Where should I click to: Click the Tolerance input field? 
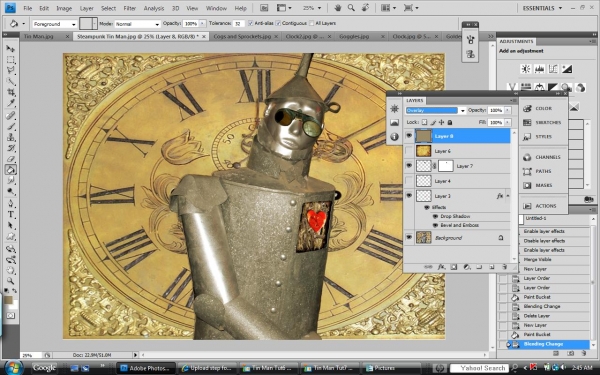coord(238,24)
